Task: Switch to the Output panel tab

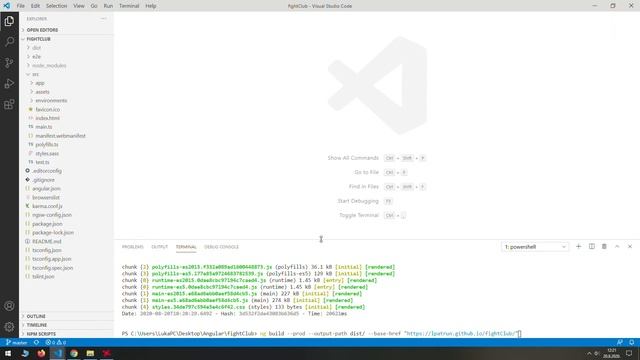Action: click(x=160, y=247)
